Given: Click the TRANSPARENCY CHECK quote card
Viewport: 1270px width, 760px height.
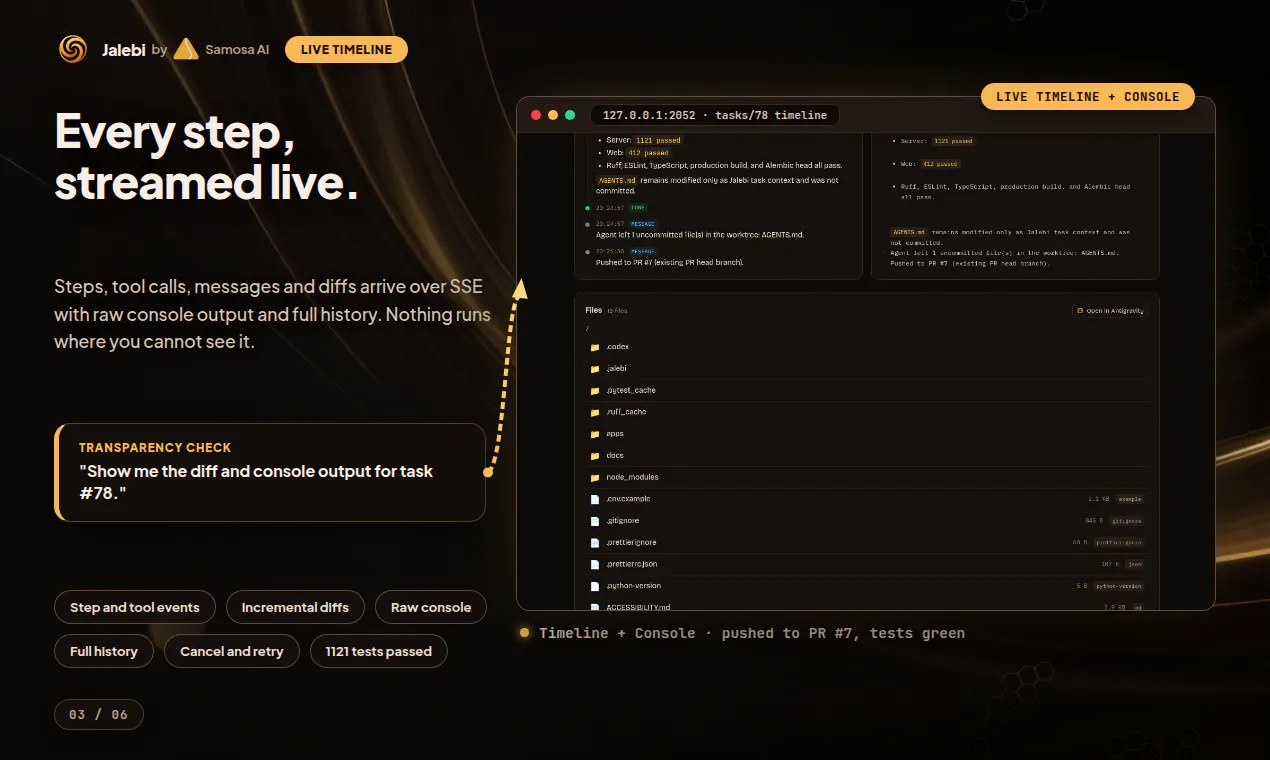Looking at the screenshot, I should (270, 472).
